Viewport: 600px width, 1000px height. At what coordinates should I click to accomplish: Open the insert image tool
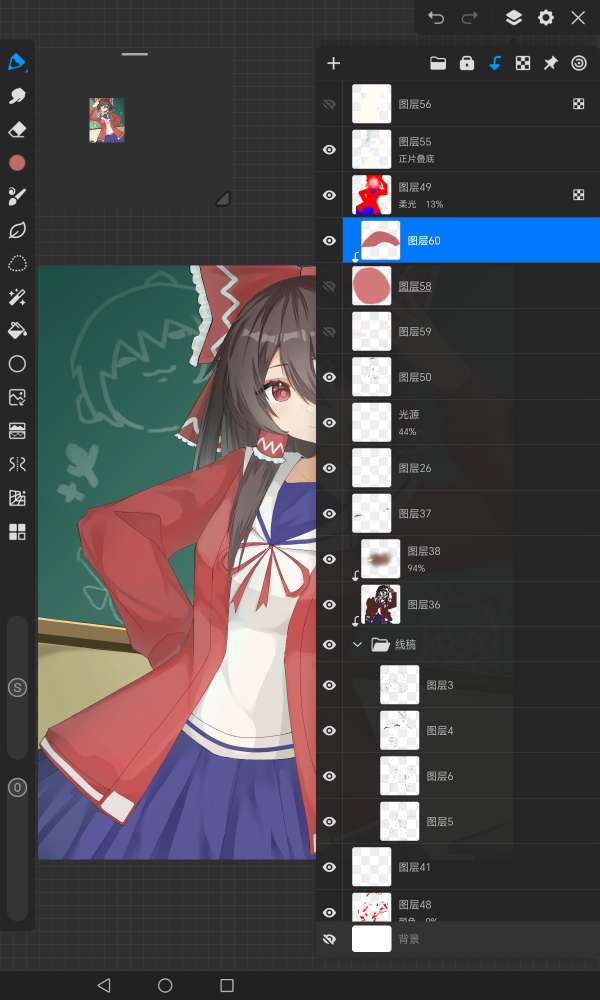[17, 397]
